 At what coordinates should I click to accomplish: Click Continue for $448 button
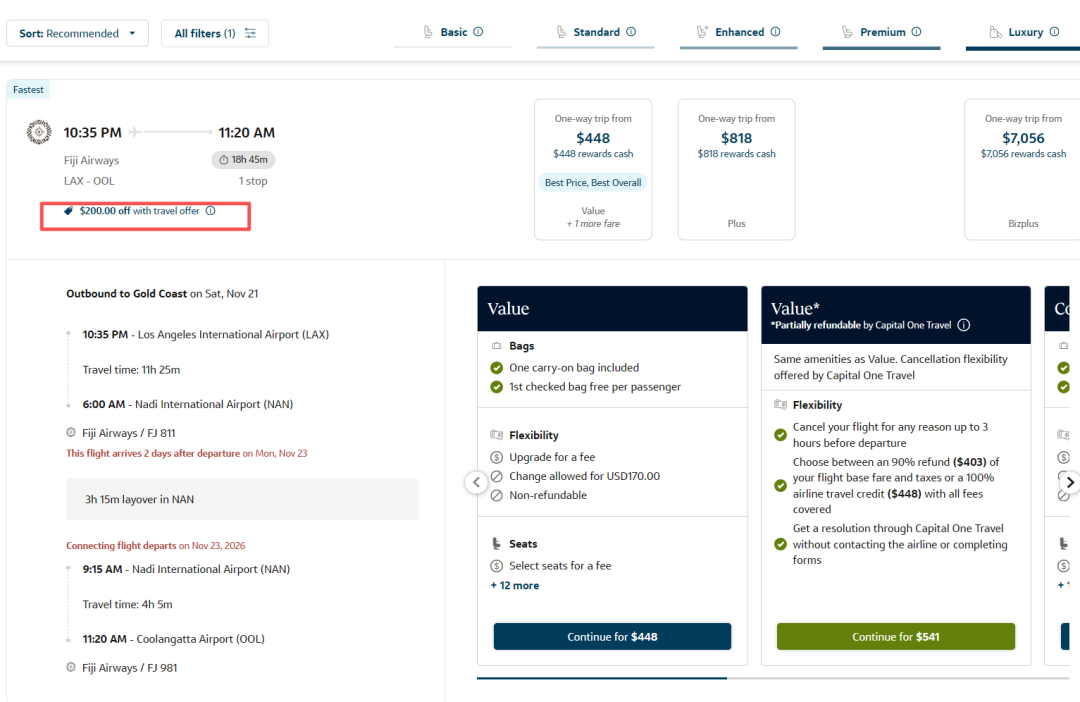coord(612,637)
